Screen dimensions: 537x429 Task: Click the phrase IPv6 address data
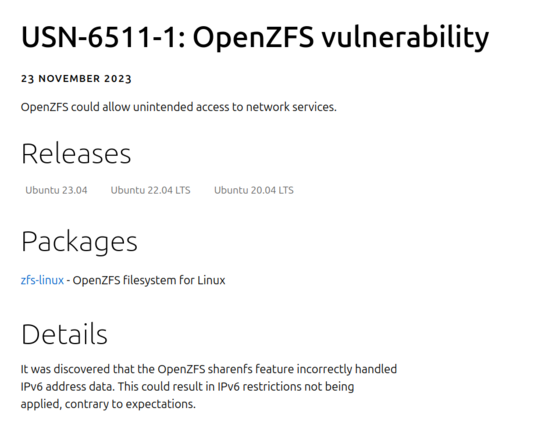click(67, 387)
